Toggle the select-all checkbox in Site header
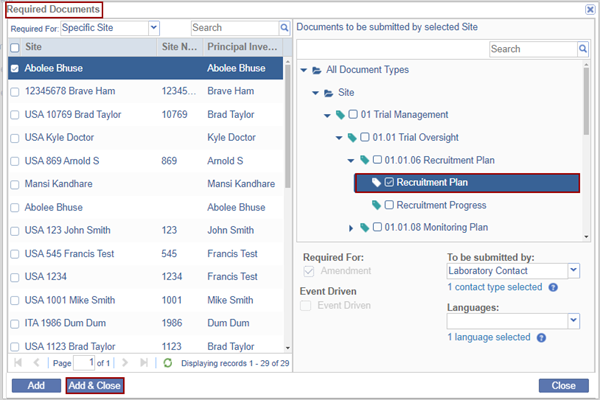 pos(14,47)
